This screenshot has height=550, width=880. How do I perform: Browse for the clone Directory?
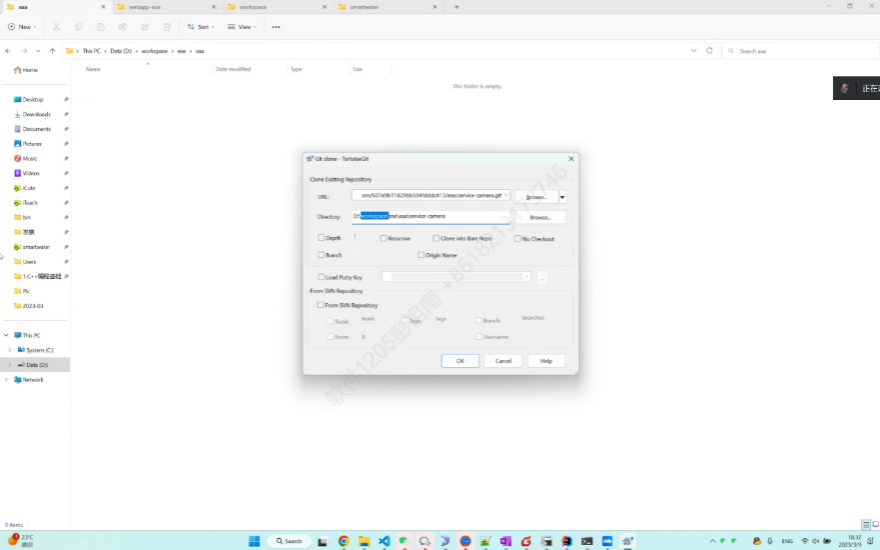coord(540,216)
